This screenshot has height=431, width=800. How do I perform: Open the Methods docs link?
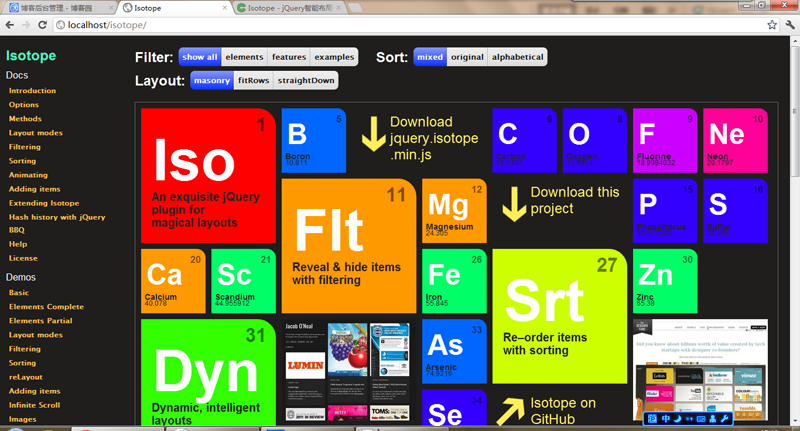coord(25,118)
